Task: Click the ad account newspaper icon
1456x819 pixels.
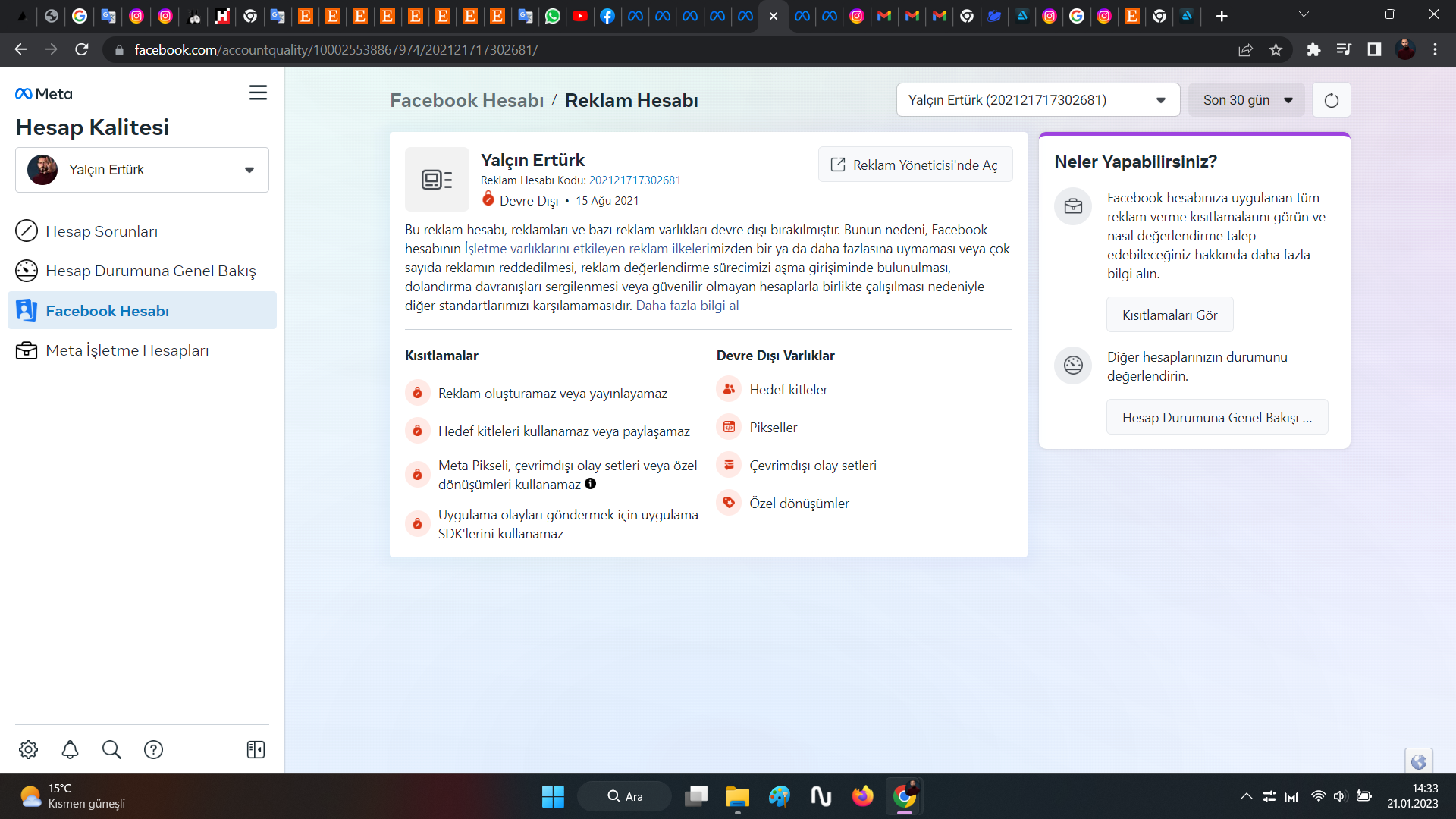Action: tap(437, 179)
